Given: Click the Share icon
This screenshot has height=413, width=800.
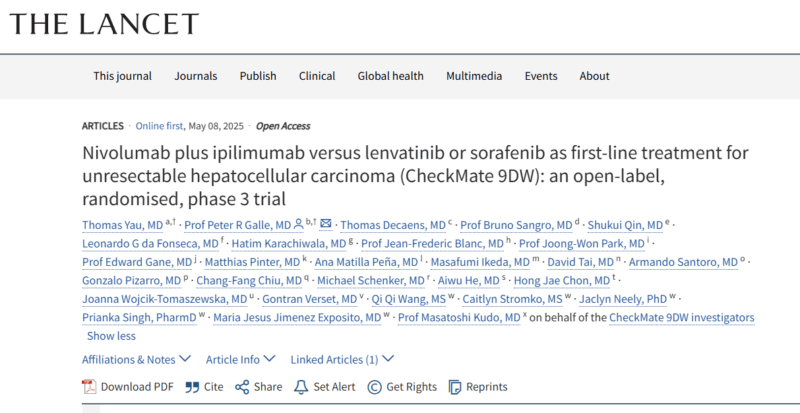Looking at the screenshot, I should click(x=242, y=386).
